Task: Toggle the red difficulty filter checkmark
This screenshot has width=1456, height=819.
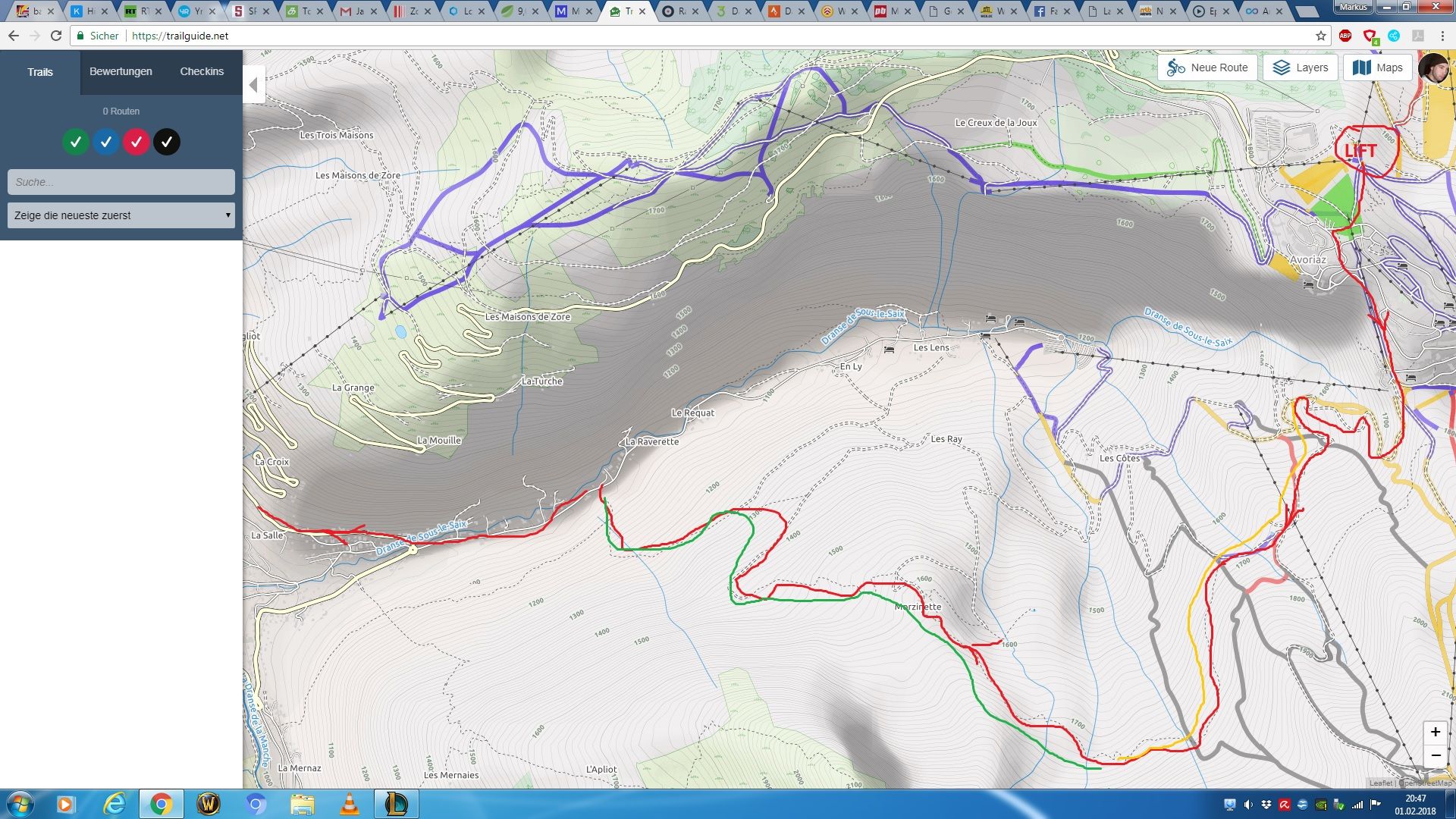Action: pos(136,142)
